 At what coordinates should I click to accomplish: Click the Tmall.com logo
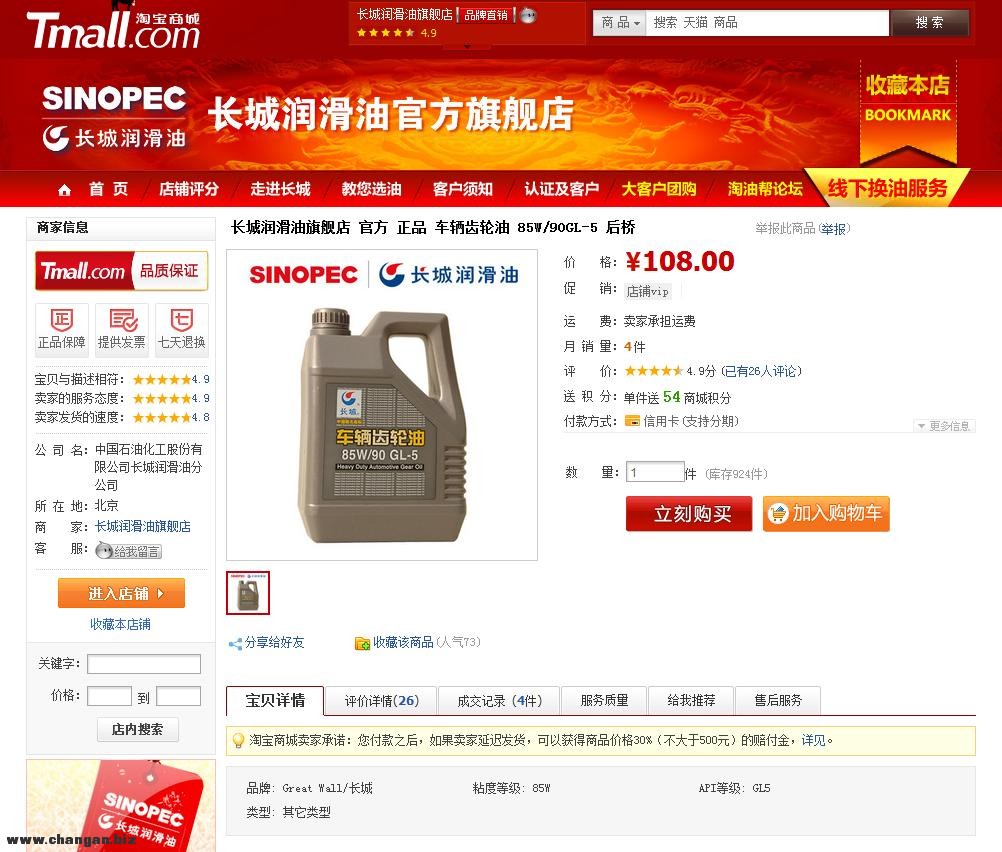[x=113, y=29]
